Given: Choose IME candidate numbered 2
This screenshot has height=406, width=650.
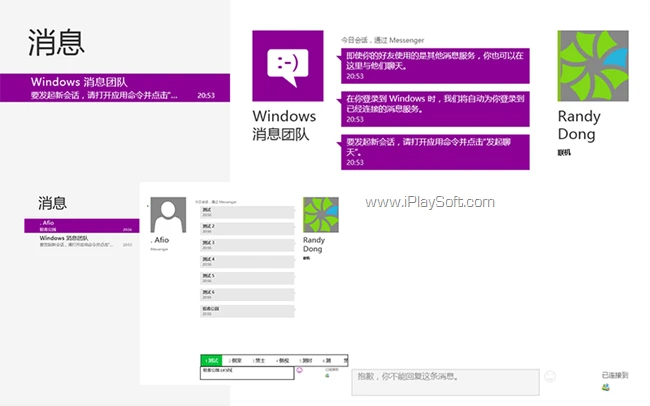Looking at the screenshot, I should coord(235,360).
